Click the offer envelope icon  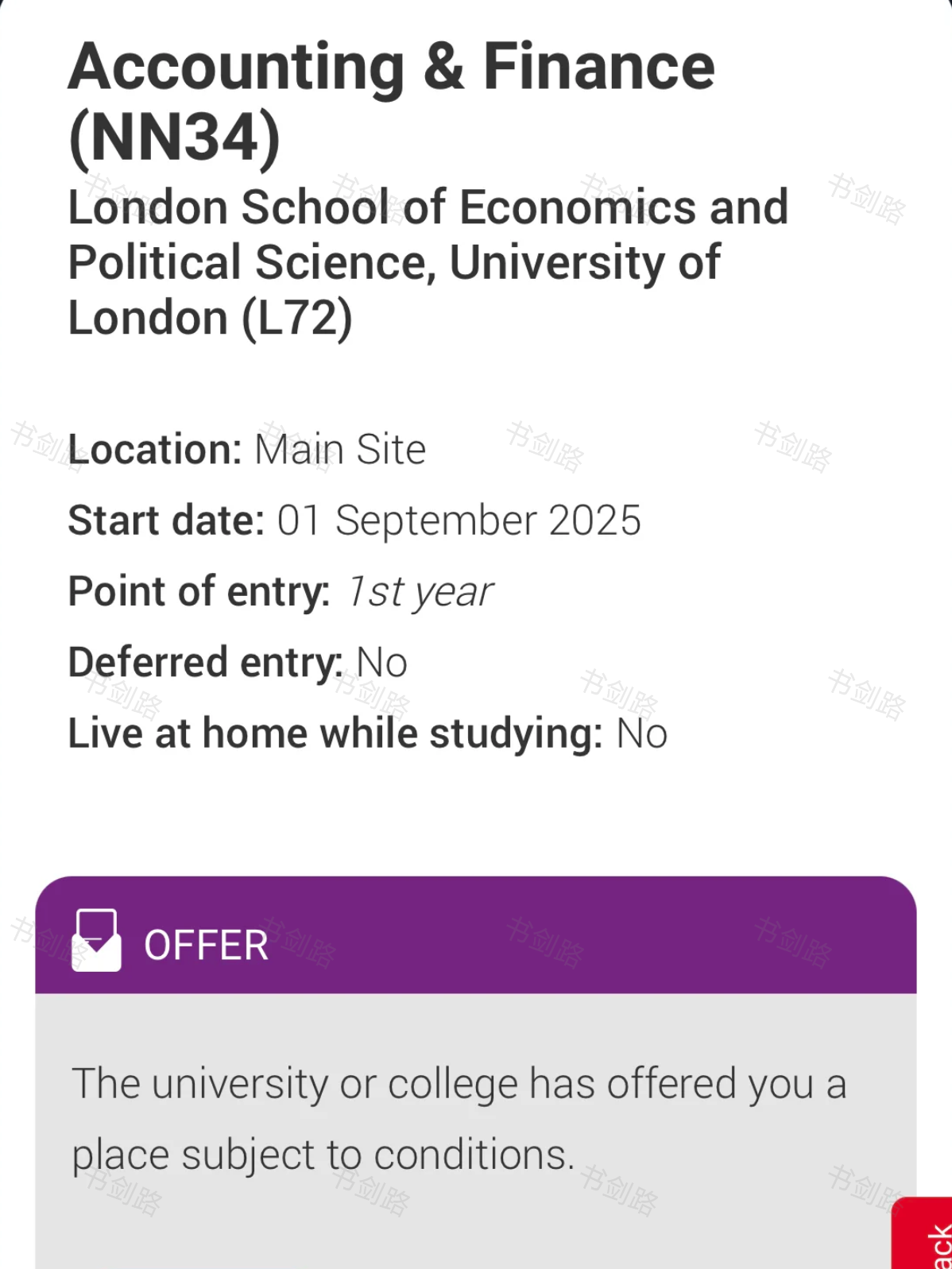coord(96,940)
